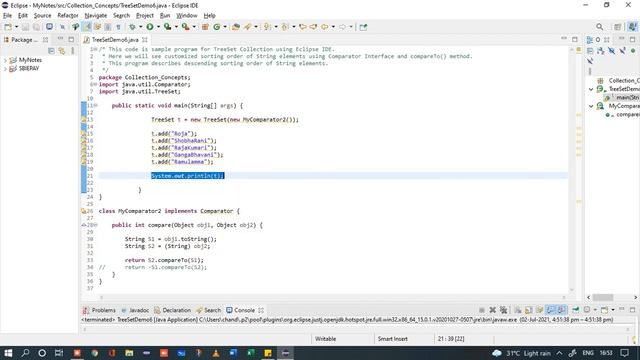Click the Terminate square in Console
The width and height of the screenshot is (640, 360).
pyautogui.click(x=482, y=310)
